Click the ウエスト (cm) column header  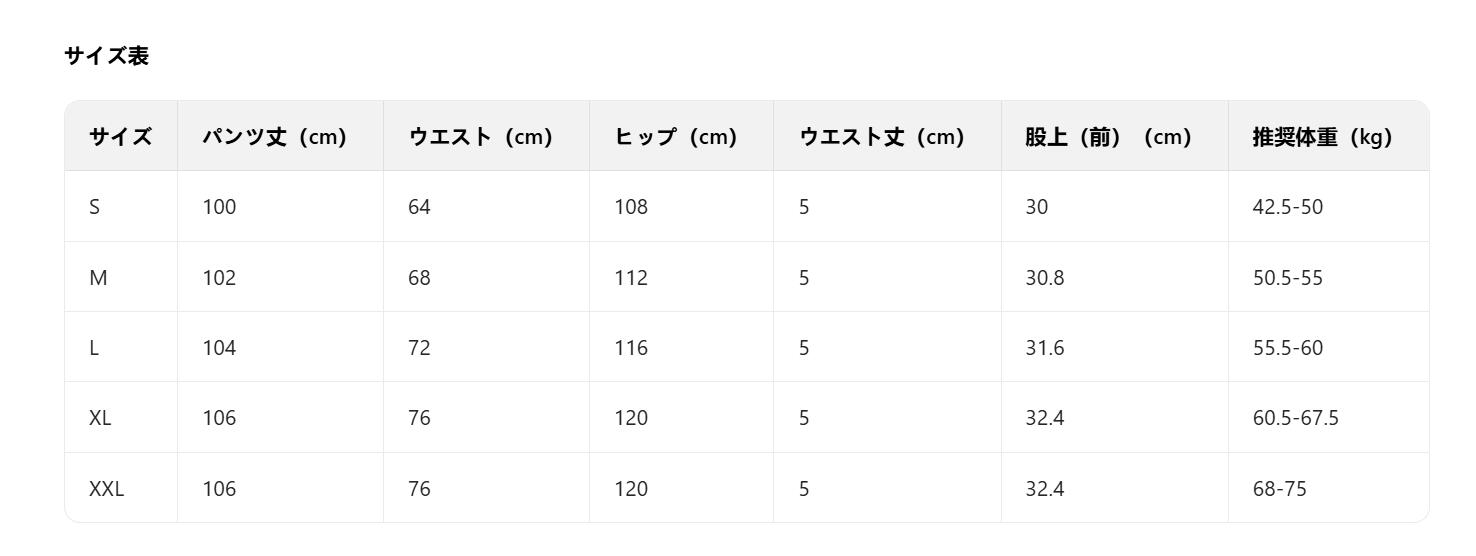[x=481, y=137]
